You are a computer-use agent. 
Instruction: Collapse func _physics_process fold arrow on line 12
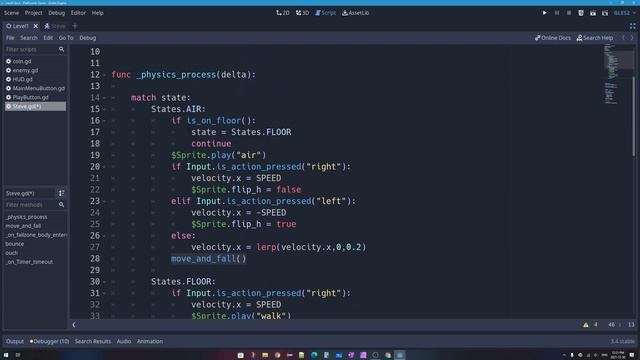[104, 75]
